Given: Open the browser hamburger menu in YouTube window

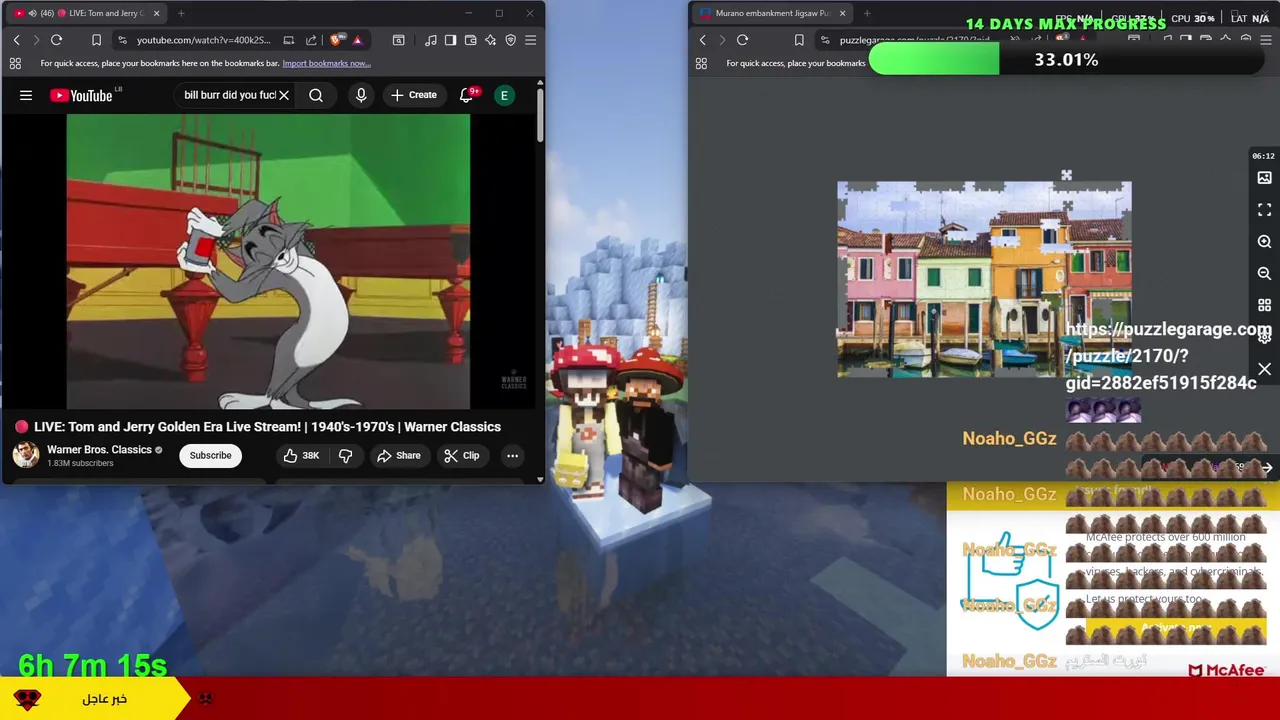Looking at the screenshot, I should pos(530,40).
